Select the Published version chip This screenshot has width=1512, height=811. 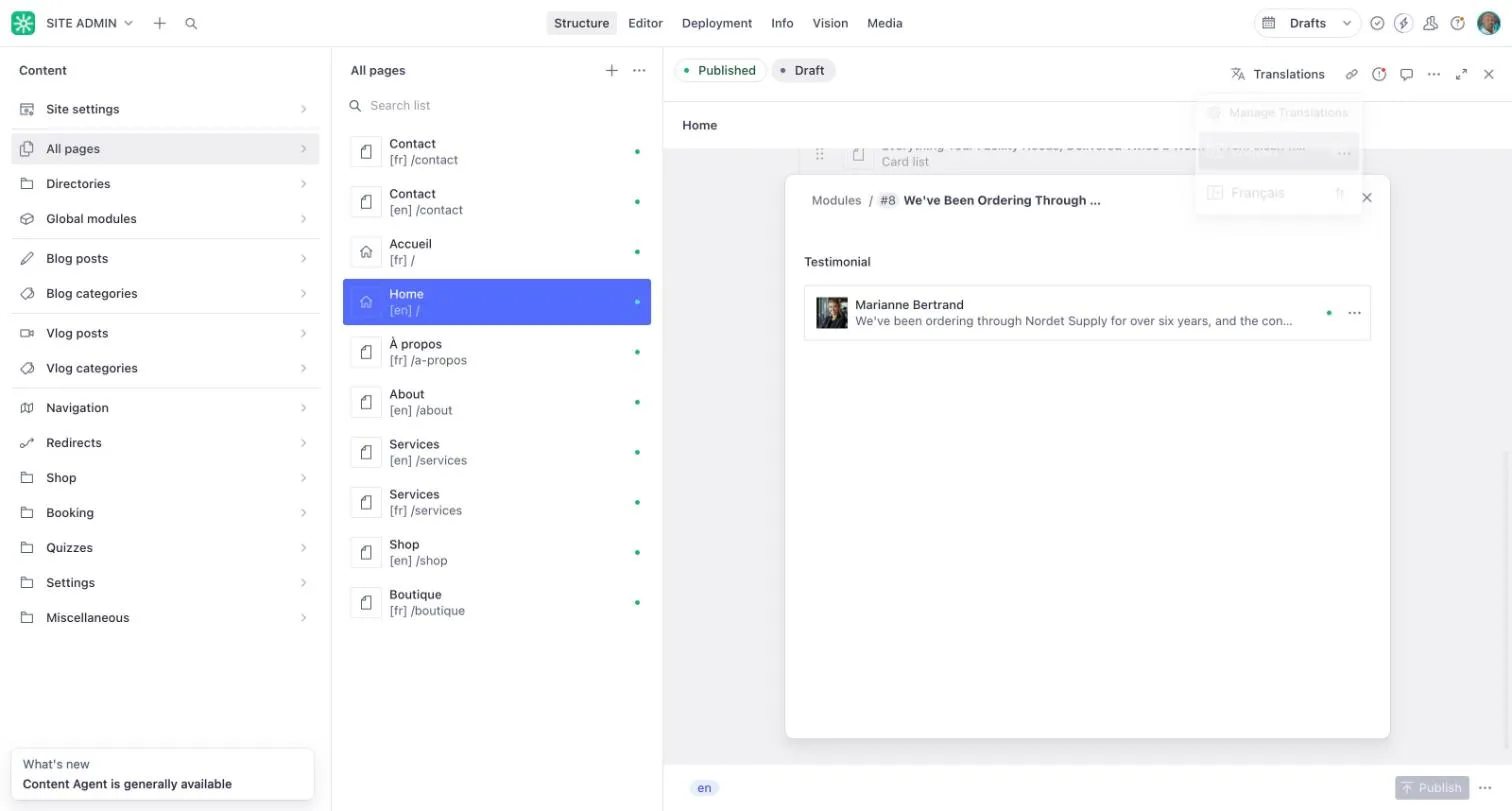tap(720, 70)
